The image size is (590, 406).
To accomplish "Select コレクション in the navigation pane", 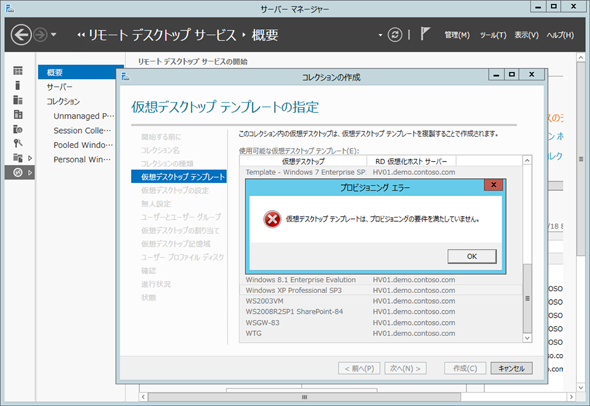I will coord(63,102).
